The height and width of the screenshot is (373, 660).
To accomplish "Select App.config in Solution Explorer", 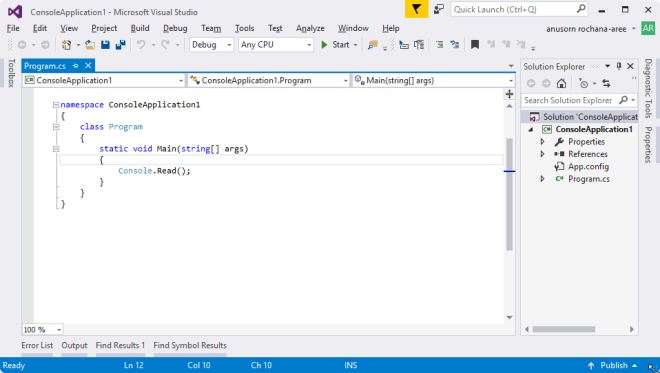I will (x=588, y=166).
